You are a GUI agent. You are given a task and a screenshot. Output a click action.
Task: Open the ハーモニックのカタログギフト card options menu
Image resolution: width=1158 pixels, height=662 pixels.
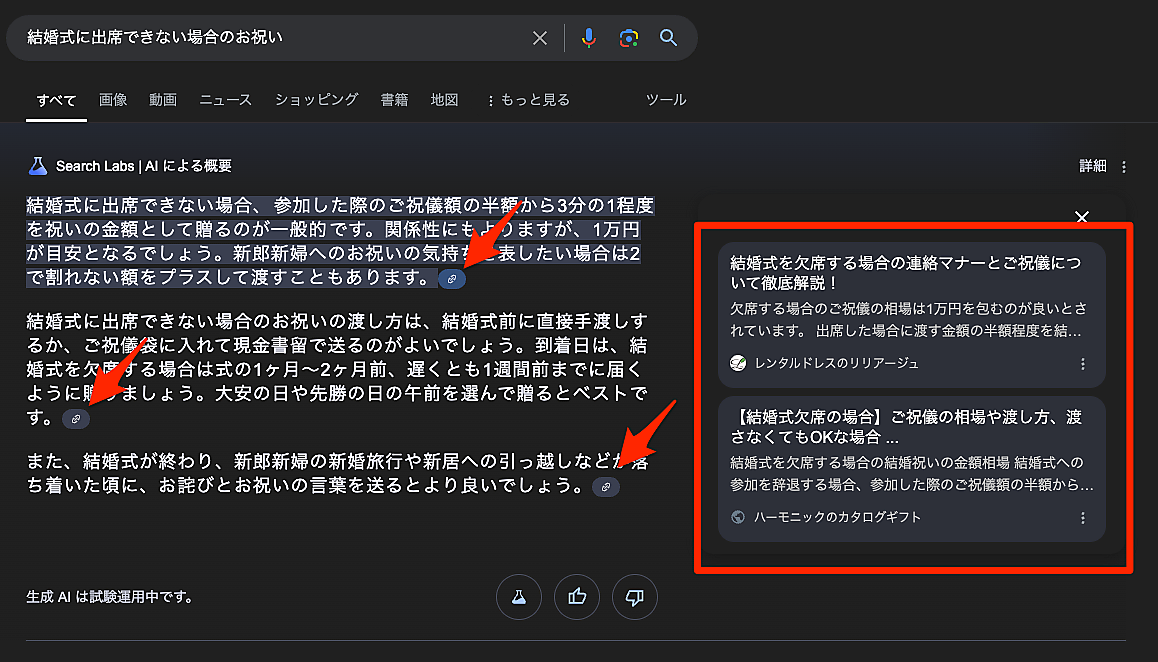[1083, 518]
